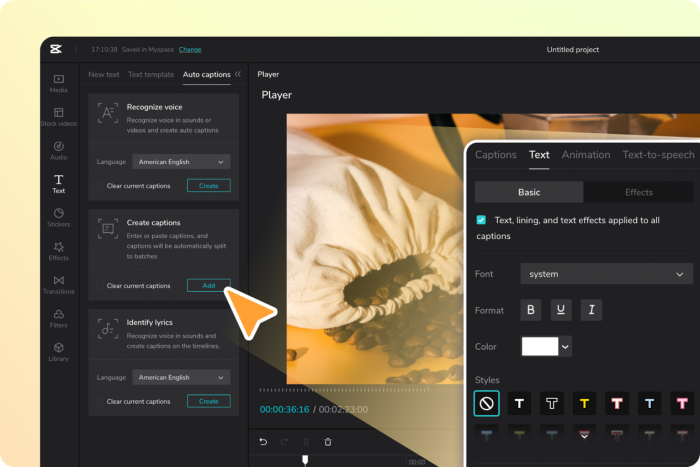Viewport: 700px width, 467px height.
Task: Click Add button in Create captions
Action: point(208,286)
